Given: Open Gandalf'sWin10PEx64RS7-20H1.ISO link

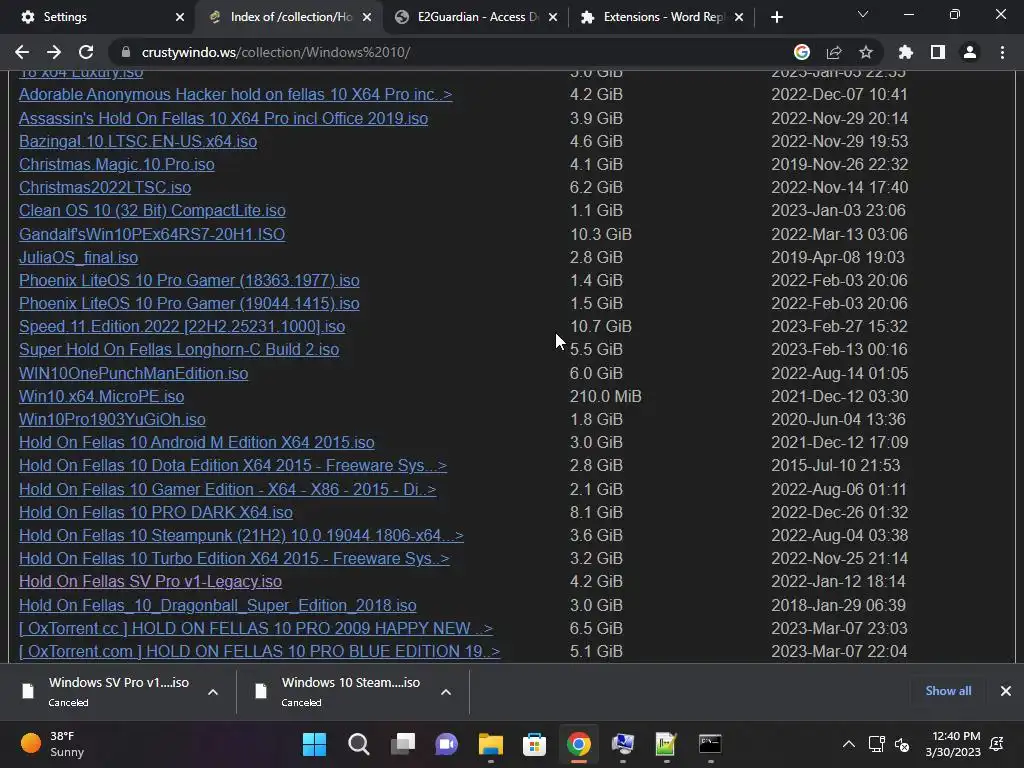Looking at the screenshot, I should [x=152, y=234].
